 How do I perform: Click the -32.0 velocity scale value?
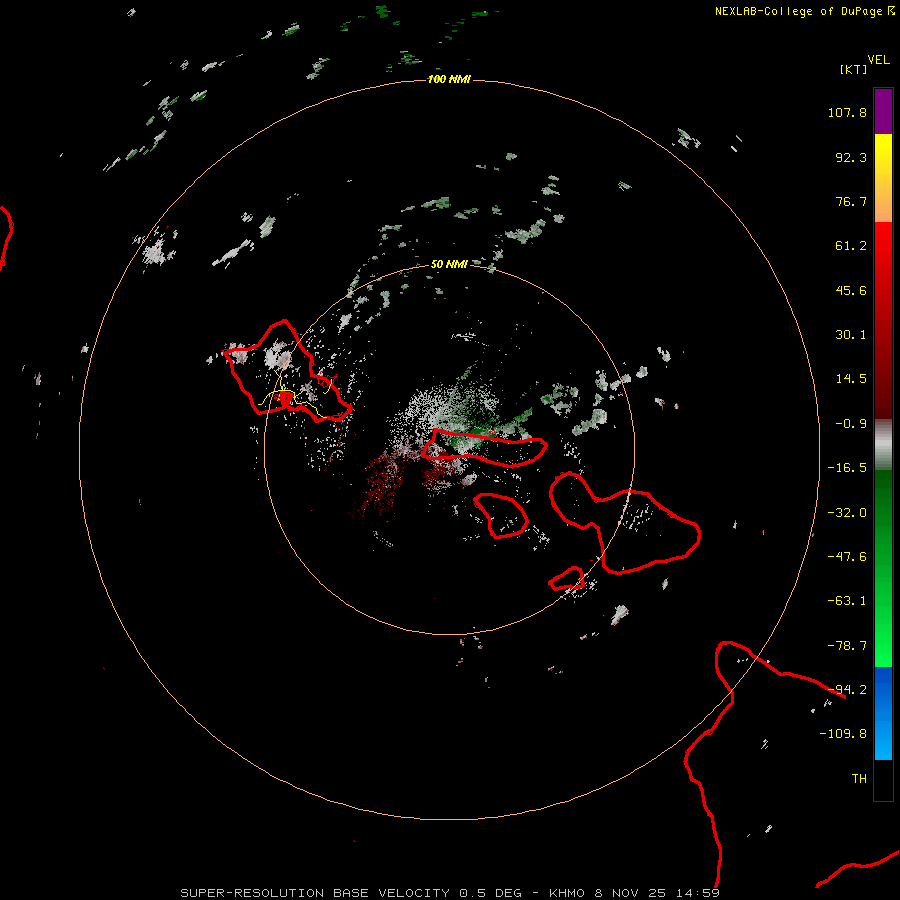tap(847, 513)
